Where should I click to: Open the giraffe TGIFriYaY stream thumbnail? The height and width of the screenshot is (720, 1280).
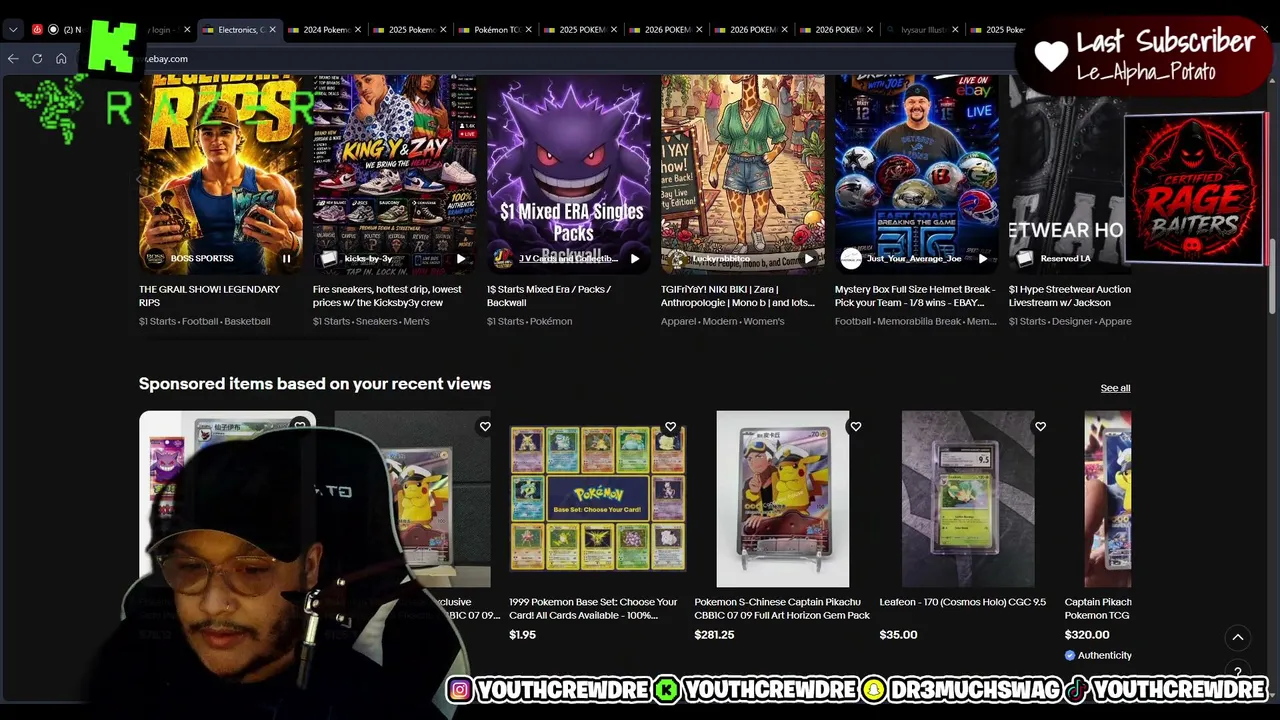743,175
